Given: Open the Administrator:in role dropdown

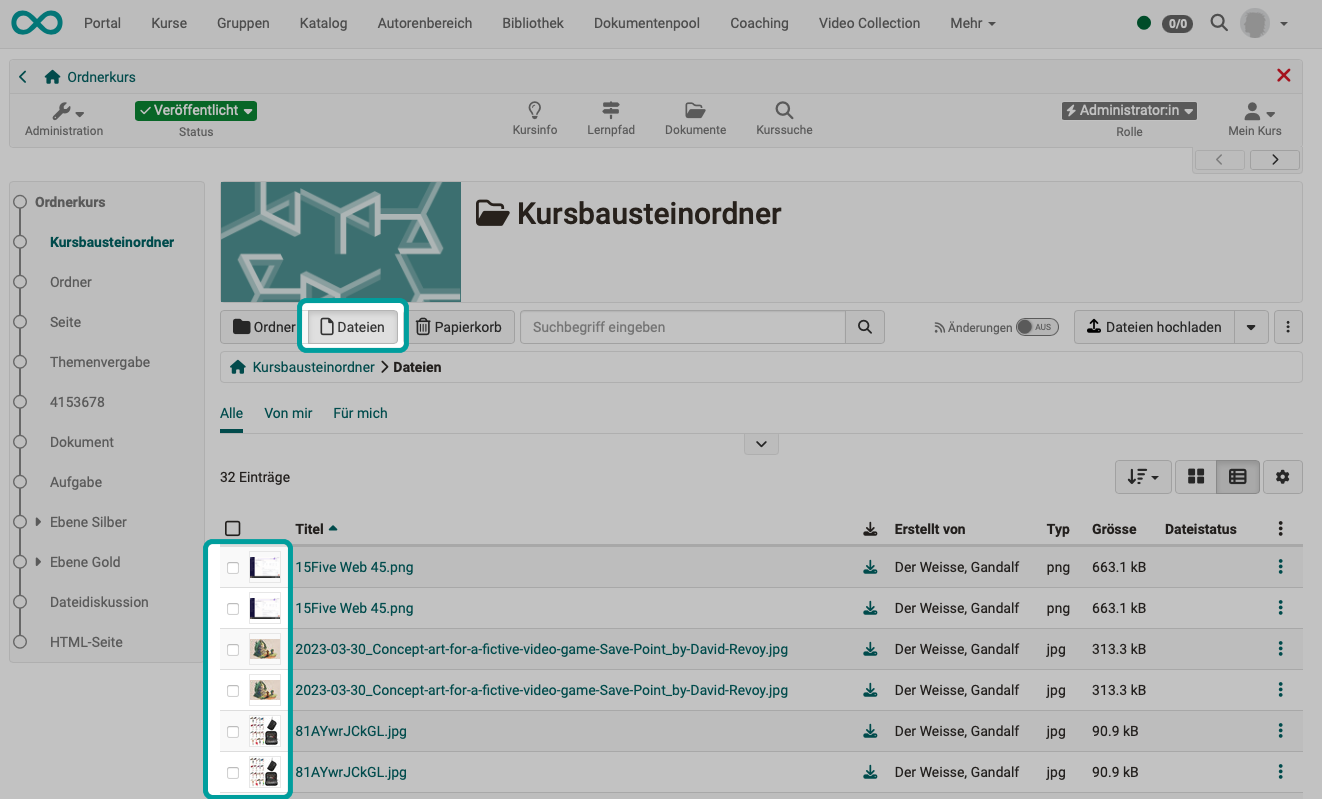Looking at the screenshot, I should [x=1128, y=111].
